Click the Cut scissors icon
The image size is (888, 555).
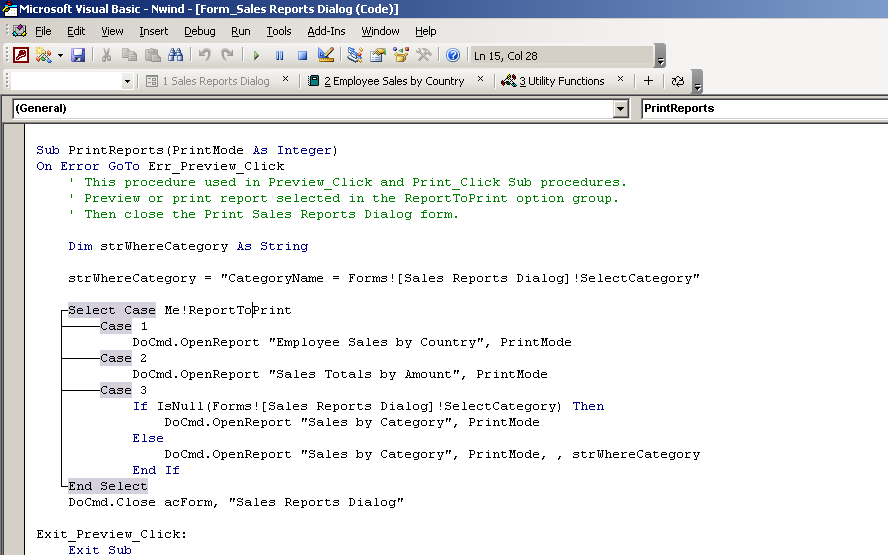[106, 55]
